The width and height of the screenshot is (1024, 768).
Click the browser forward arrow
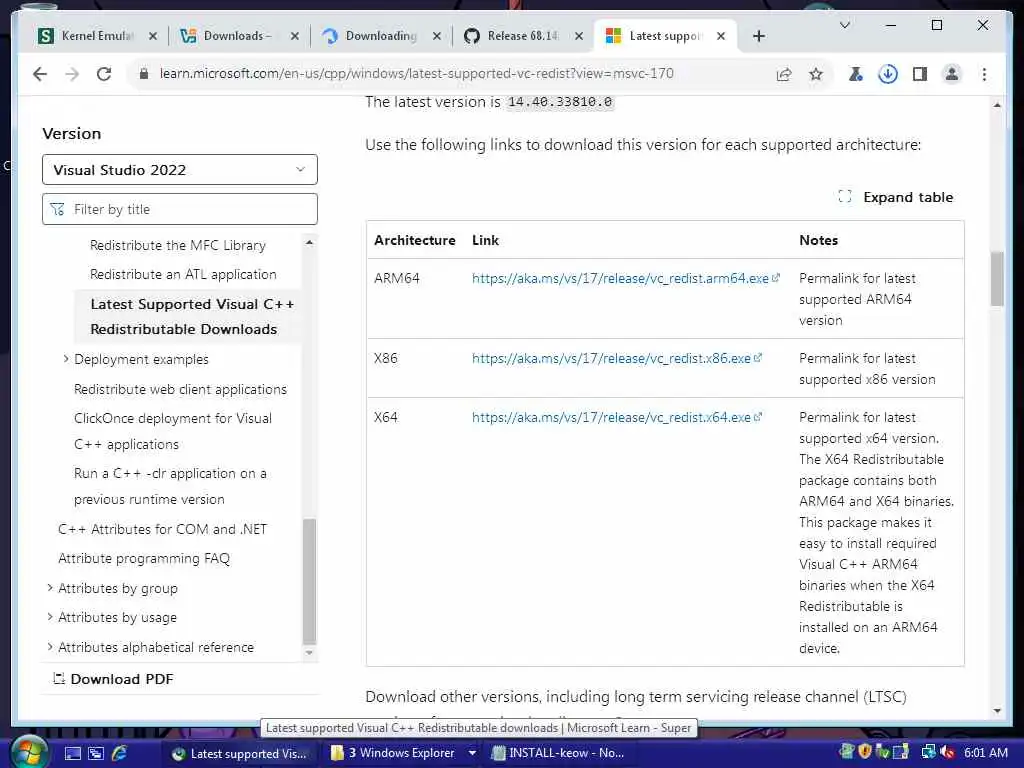point(72,74)
